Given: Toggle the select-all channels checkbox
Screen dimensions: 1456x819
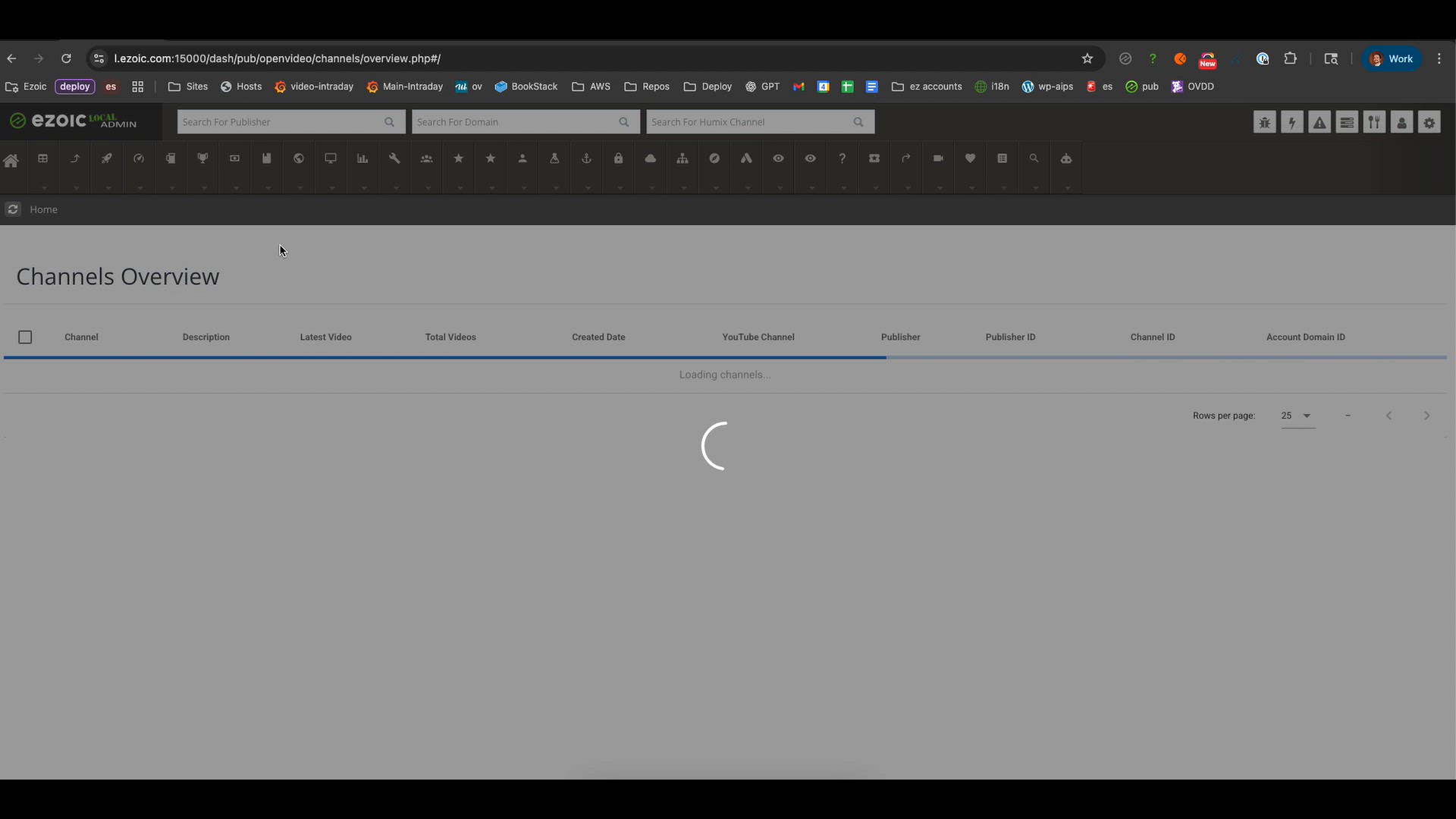Looking at the screenshot, I should tap(25, 337).
